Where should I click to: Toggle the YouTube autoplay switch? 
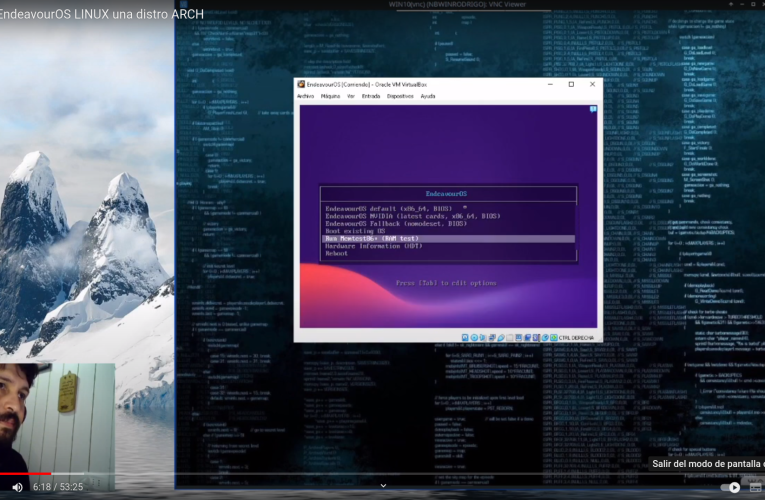coord(730,487)
